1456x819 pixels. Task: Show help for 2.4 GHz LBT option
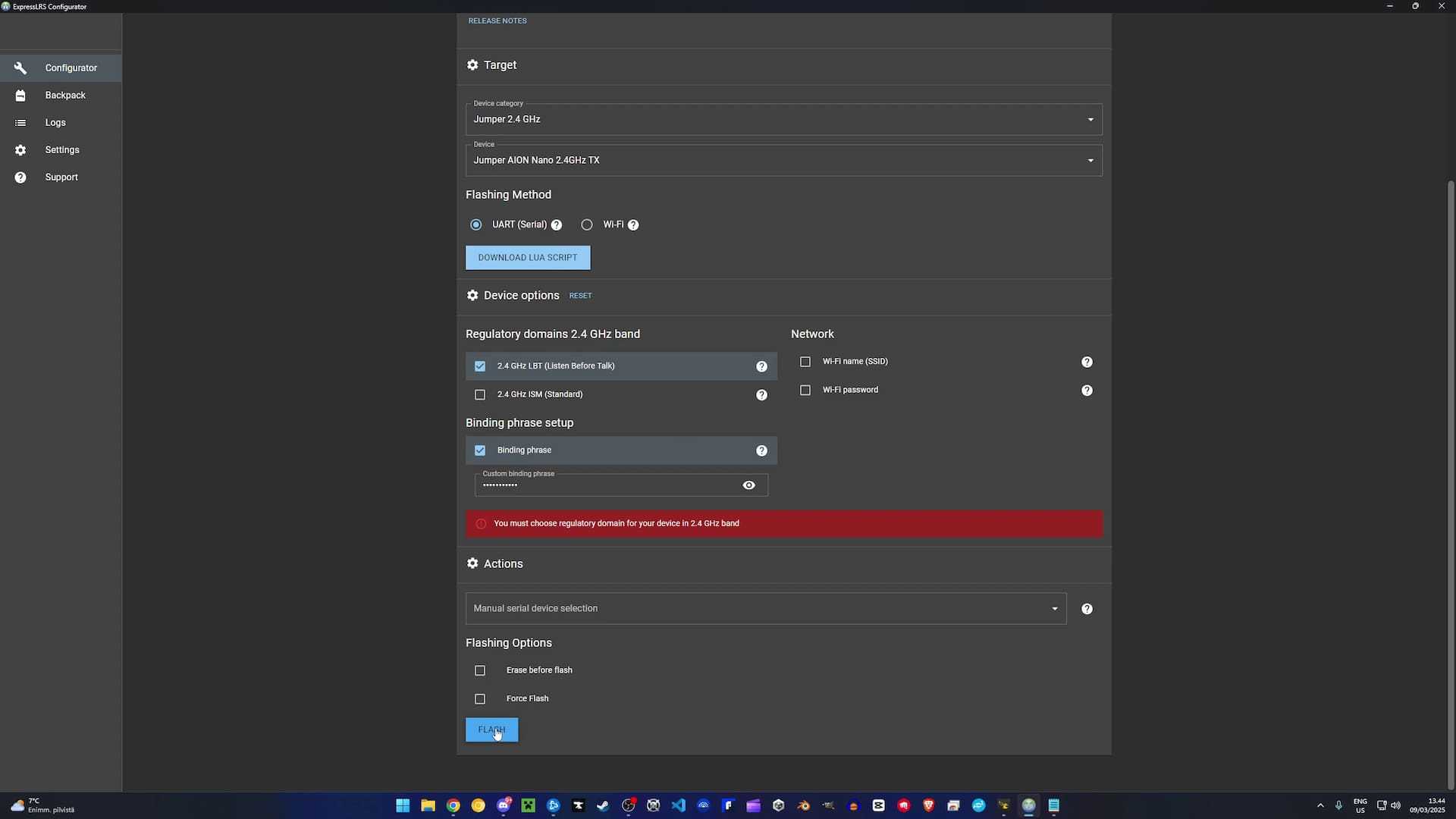pyautogui.click(x=761, y=366)
